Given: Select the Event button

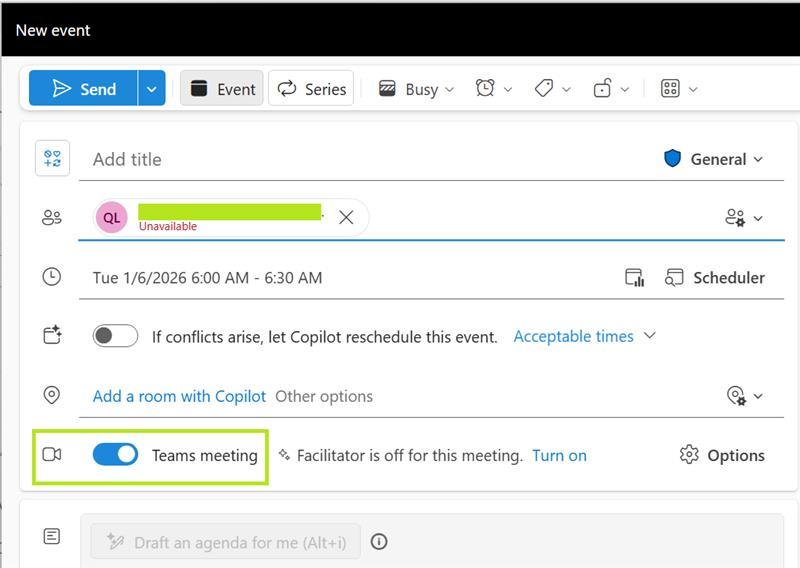Looking at the screenshot, I should [221, 89].
